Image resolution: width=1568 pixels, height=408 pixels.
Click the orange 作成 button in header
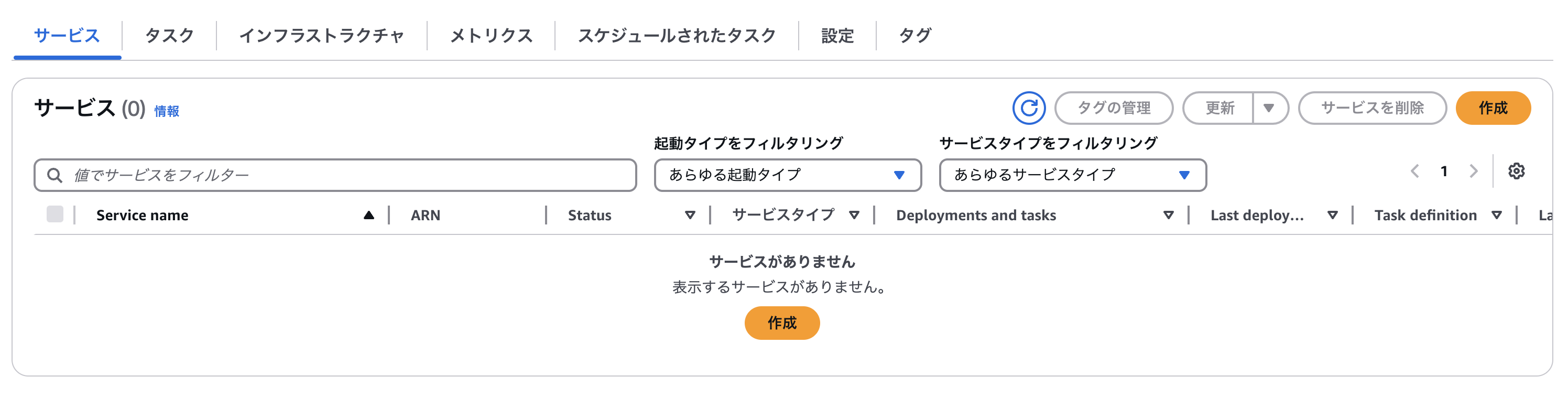[1493, 109]
